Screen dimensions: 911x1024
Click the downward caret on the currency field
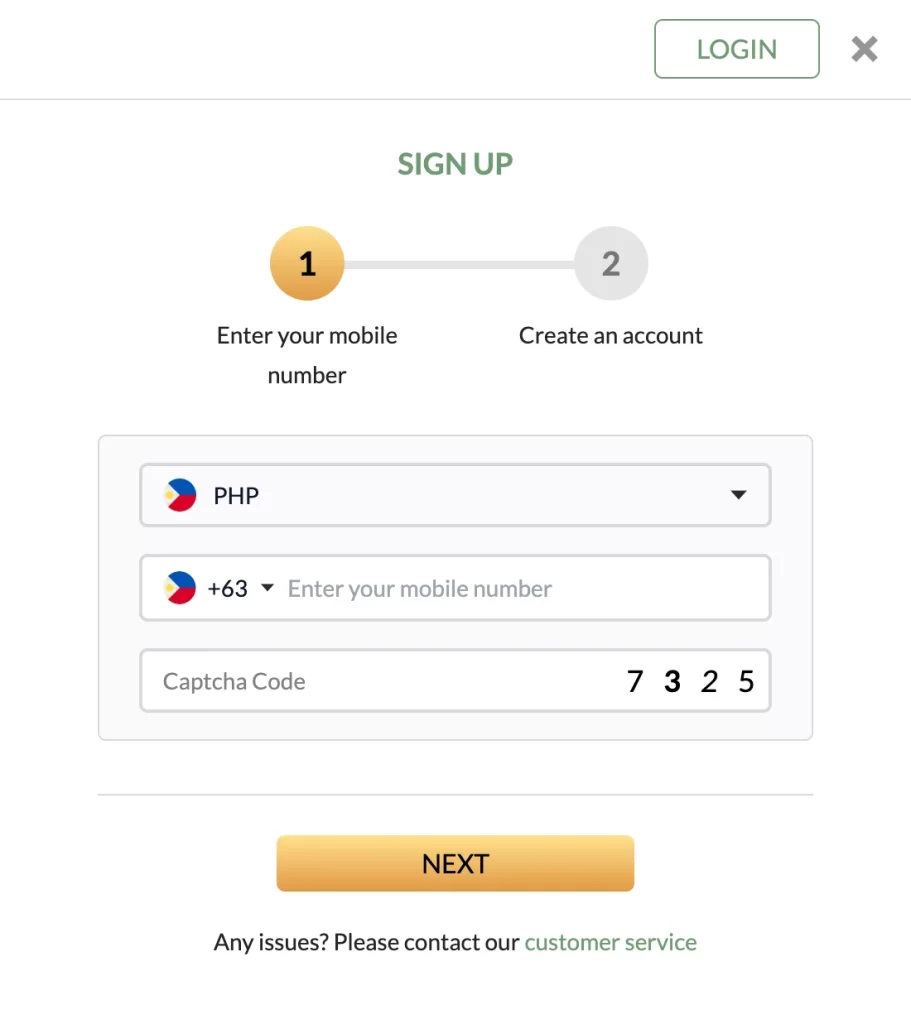pyautogui.click(x=738, y=494)
